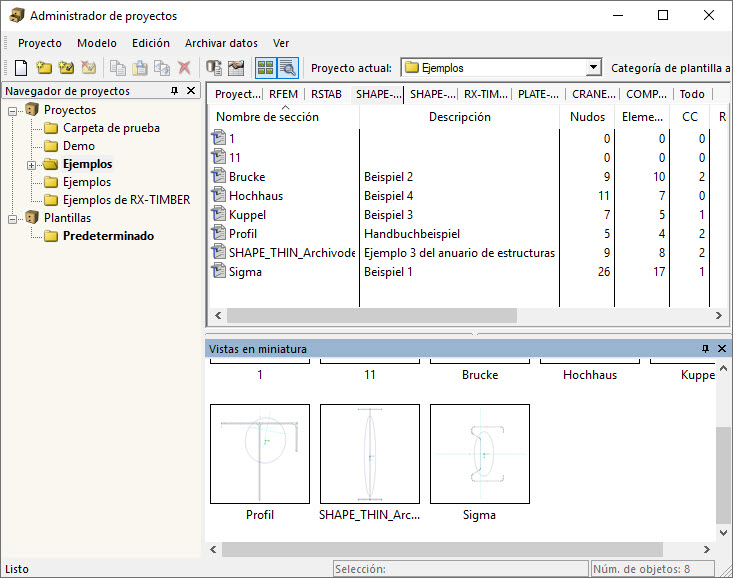Click the new folder with star toolbar icon
The image size is (733, 578).
pos(44,68)
